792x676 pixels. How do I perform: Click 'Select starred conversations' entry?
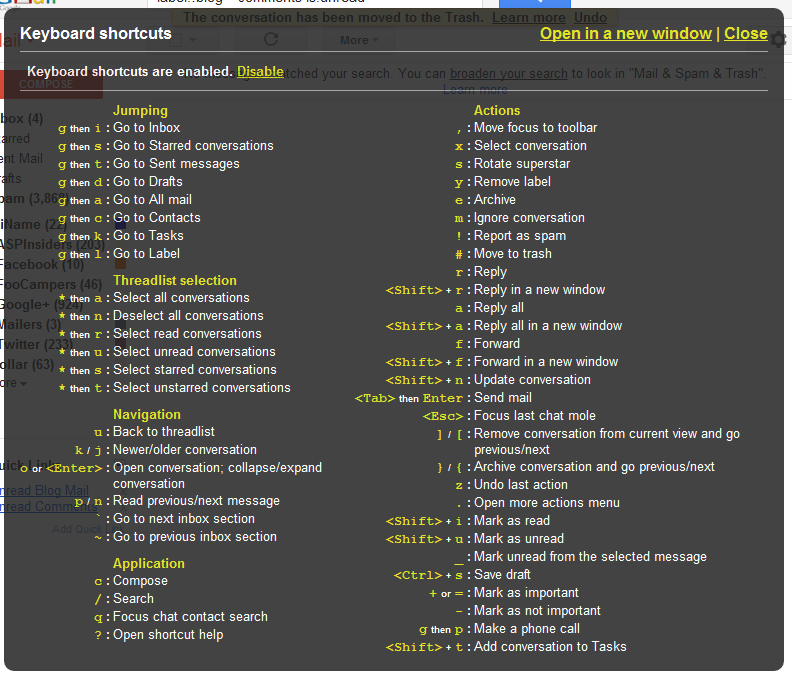point(194,370)
